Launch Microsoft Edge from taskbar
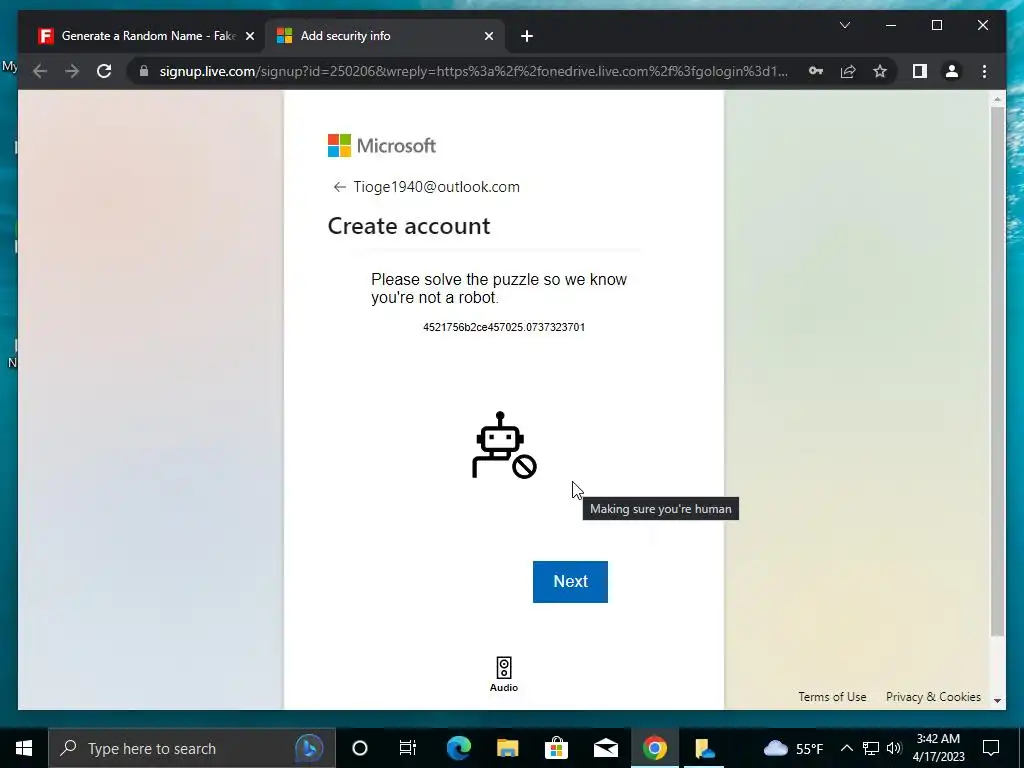Image resolution: width=1024 pixels, height=768 pixels. [x=458, y=748]
